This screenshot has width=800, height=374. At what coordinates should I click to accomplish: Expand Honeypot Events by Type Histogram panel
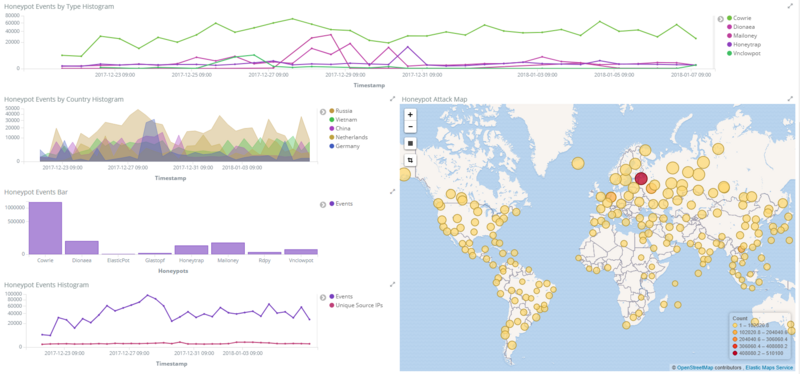pos(790,6)
